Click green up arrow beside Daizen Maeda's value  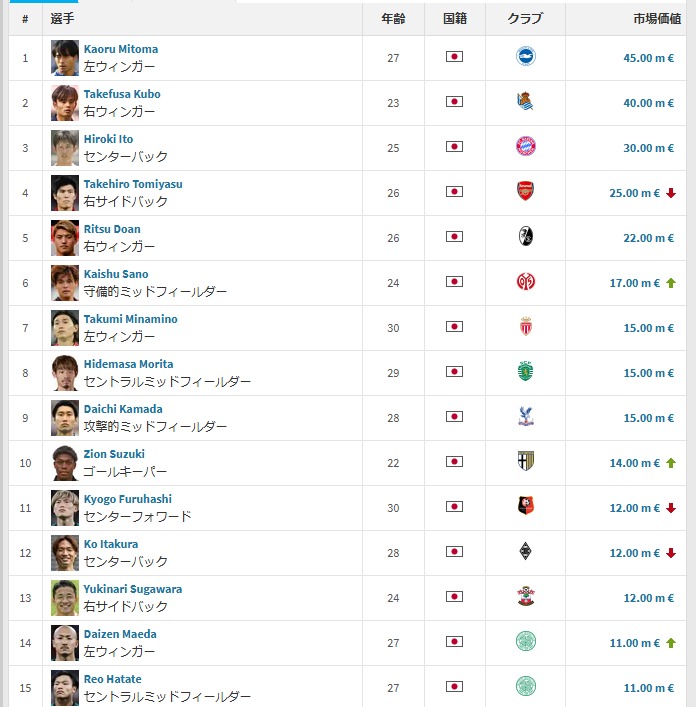click(x=671, y=643)
